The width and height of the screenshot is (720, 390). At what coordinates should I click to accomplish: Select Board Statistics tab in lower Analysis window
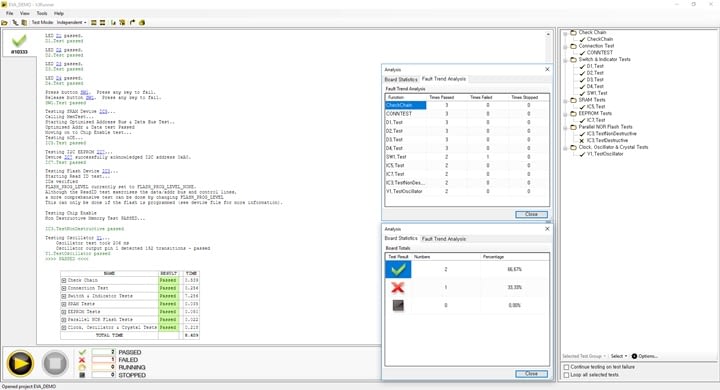click(x=401, y=238)
